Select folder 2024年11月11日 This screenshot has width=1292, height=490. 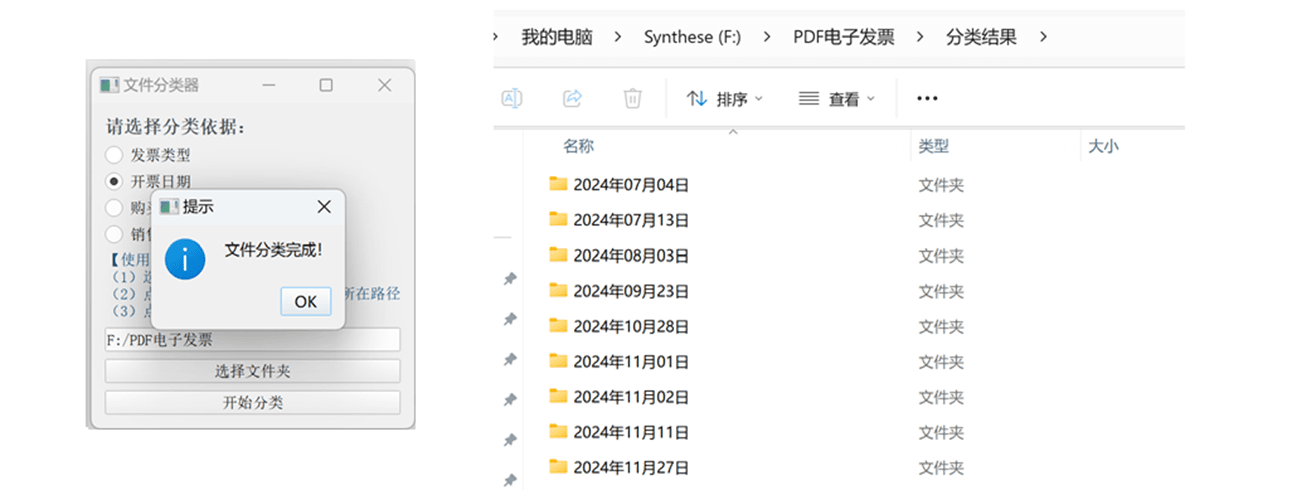pyautogui.click(x=631, y=432)
